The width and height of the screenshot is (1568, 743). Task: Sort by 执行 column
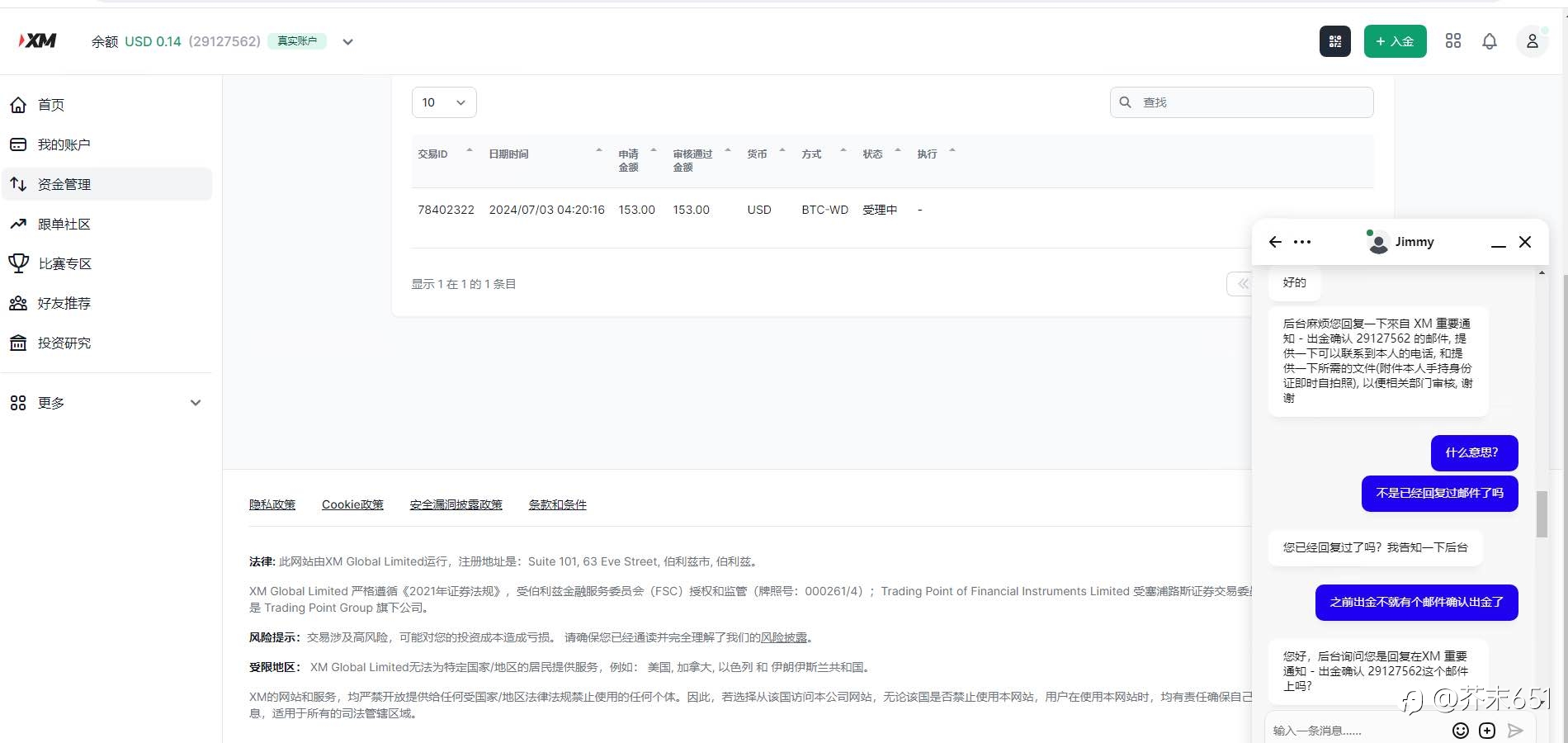[936, 154]
